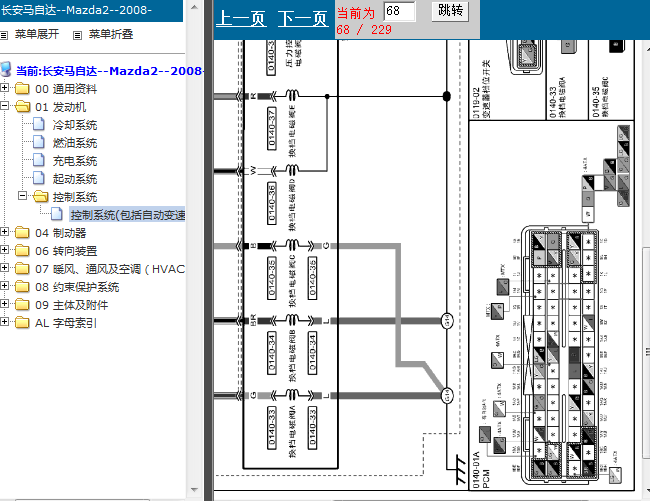The image size is (650, 501).
Task: Click the 0140-01A PCM connector label
Action: (x=480, y=470)
